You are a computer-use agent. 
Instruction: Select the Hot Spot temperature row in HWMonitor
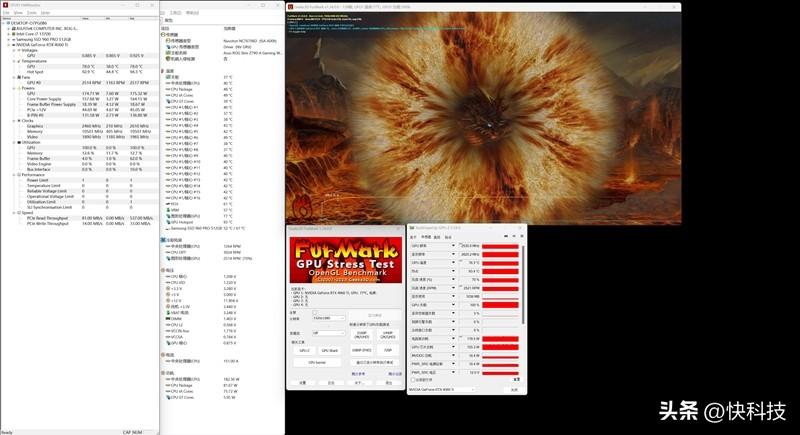[79, 72]
